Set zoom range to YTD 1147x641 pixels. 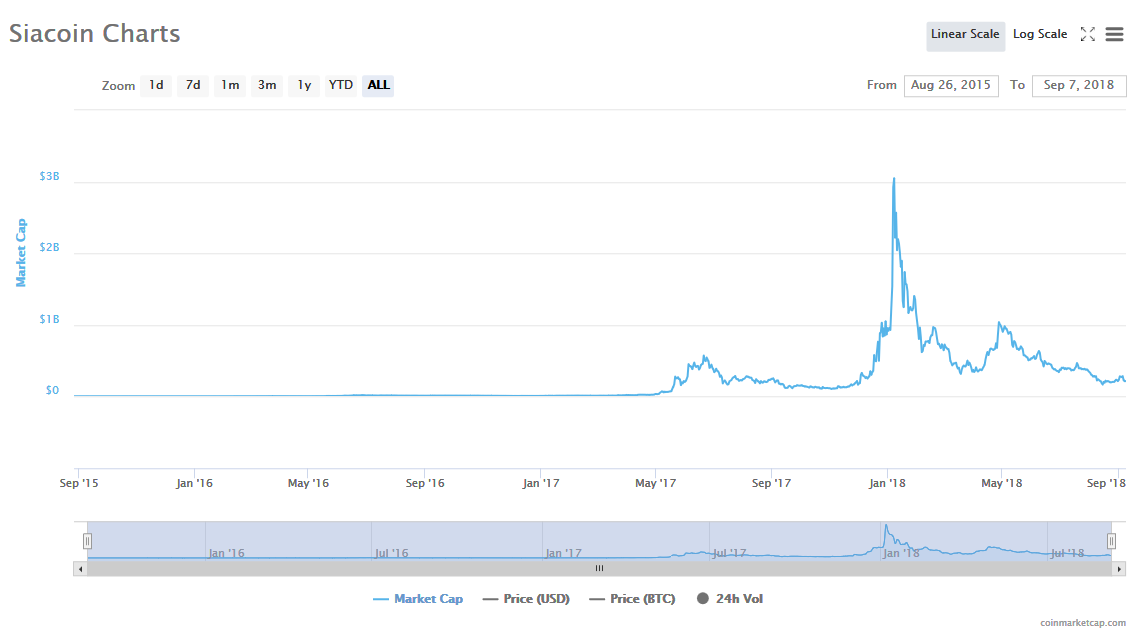click(x=341, y=85)
